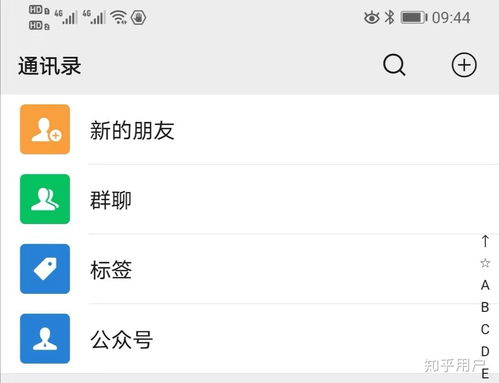The image size is (499, 383).
Task: Jump to letter C in index
Action: pyautogui.click(x=485, y=329)
